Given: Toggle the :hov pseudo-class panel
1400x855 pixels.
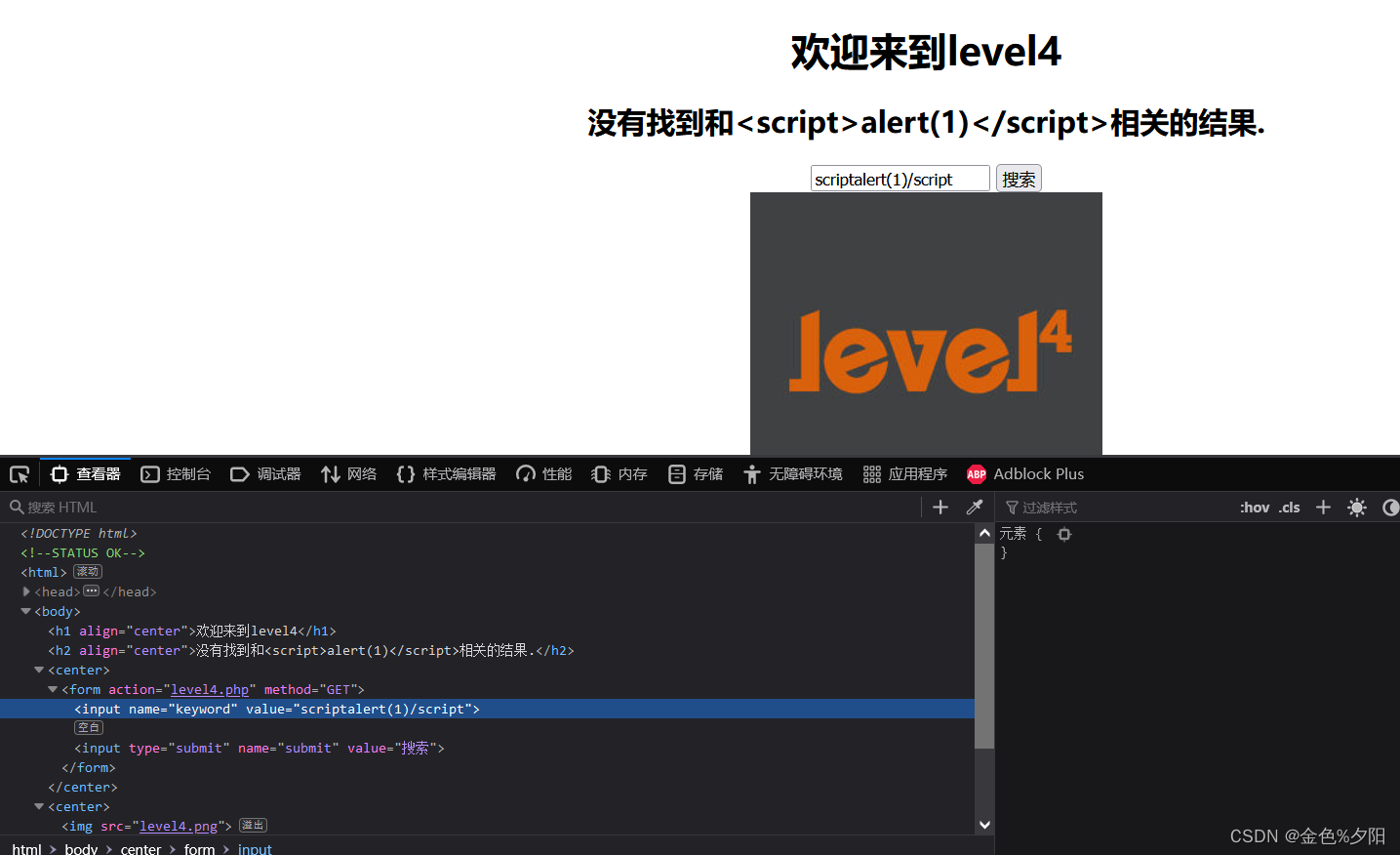Looking at the screenshot, I should [1255, 508].
